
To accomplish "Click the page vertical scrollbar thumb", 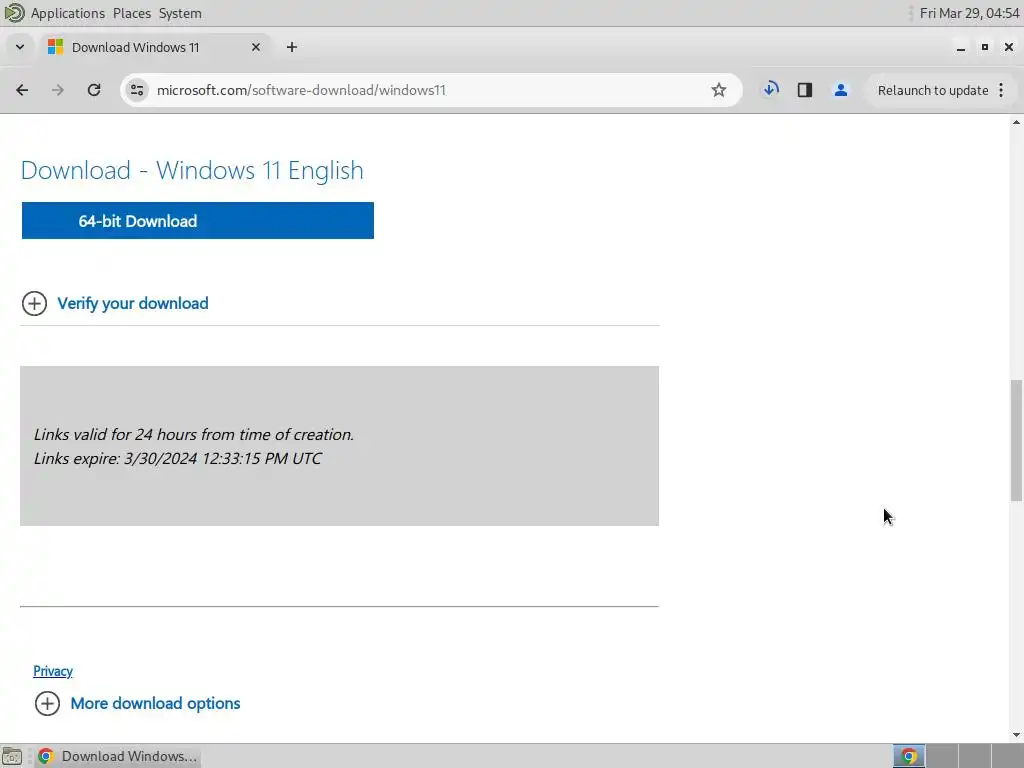I will (x=1016, y=440).
